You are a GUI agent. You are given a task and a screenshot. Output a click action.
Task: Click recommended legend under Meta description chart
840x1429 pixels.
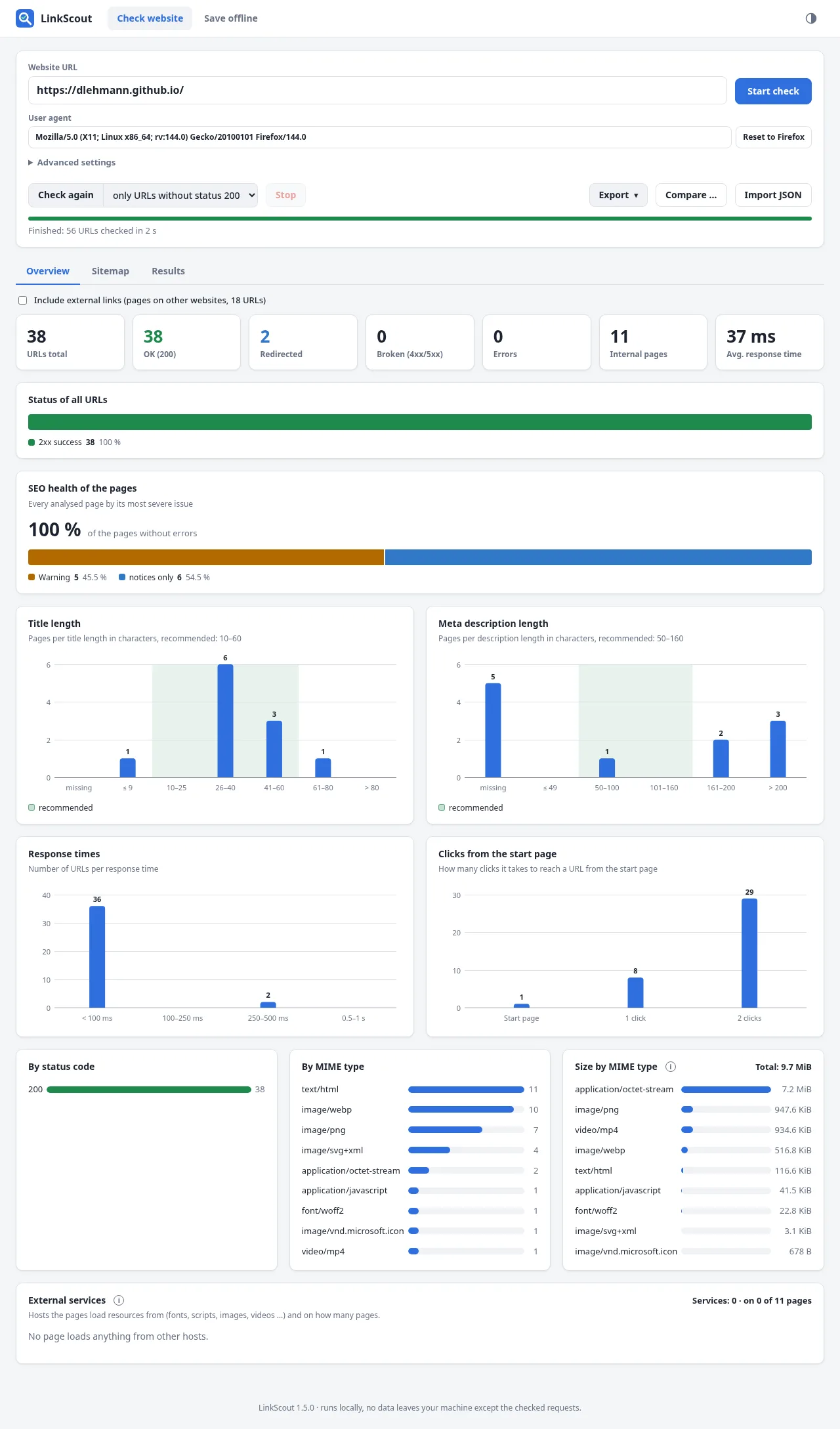point(471,808)
